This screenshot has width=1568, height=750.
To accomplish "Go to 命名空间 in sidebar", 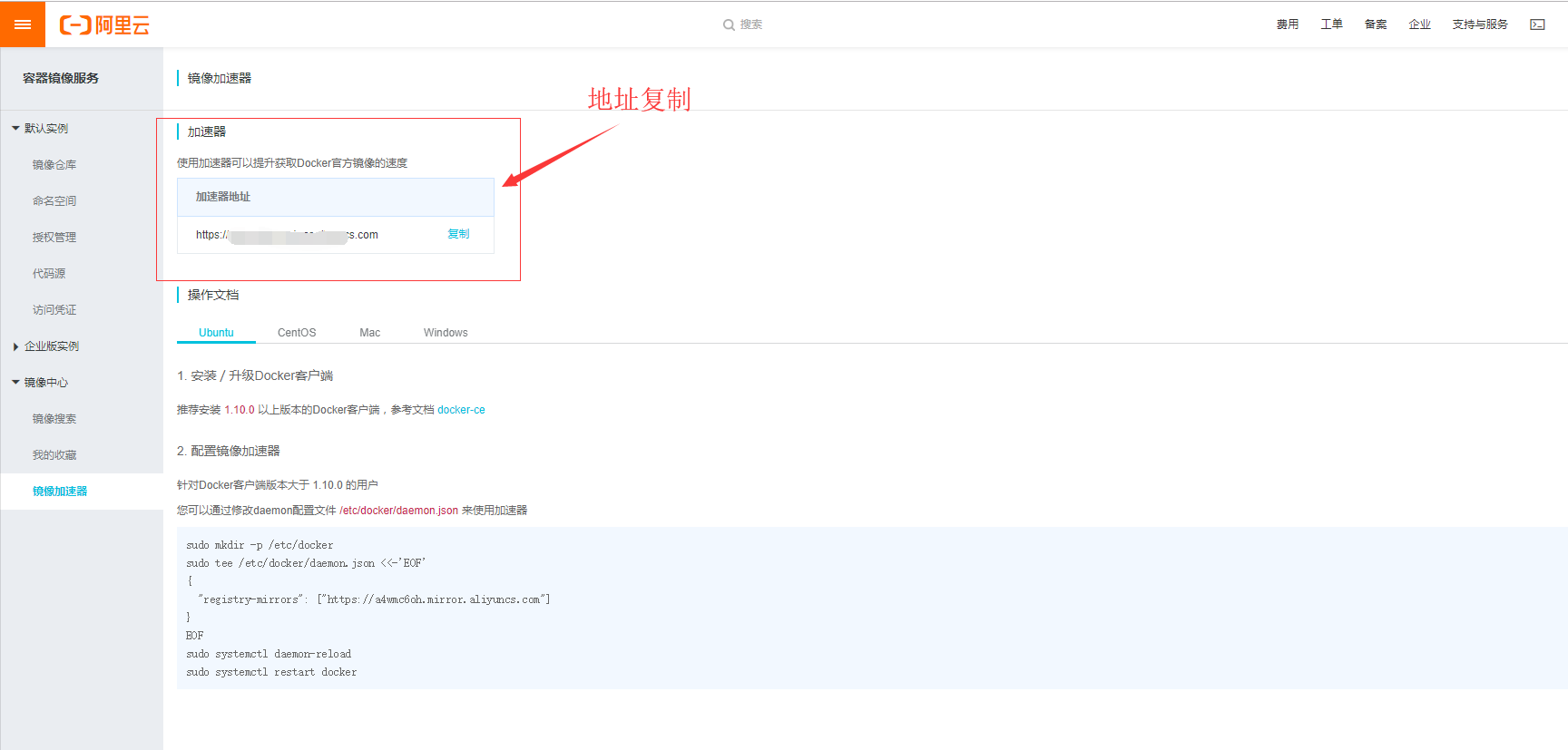I will 54,201.
